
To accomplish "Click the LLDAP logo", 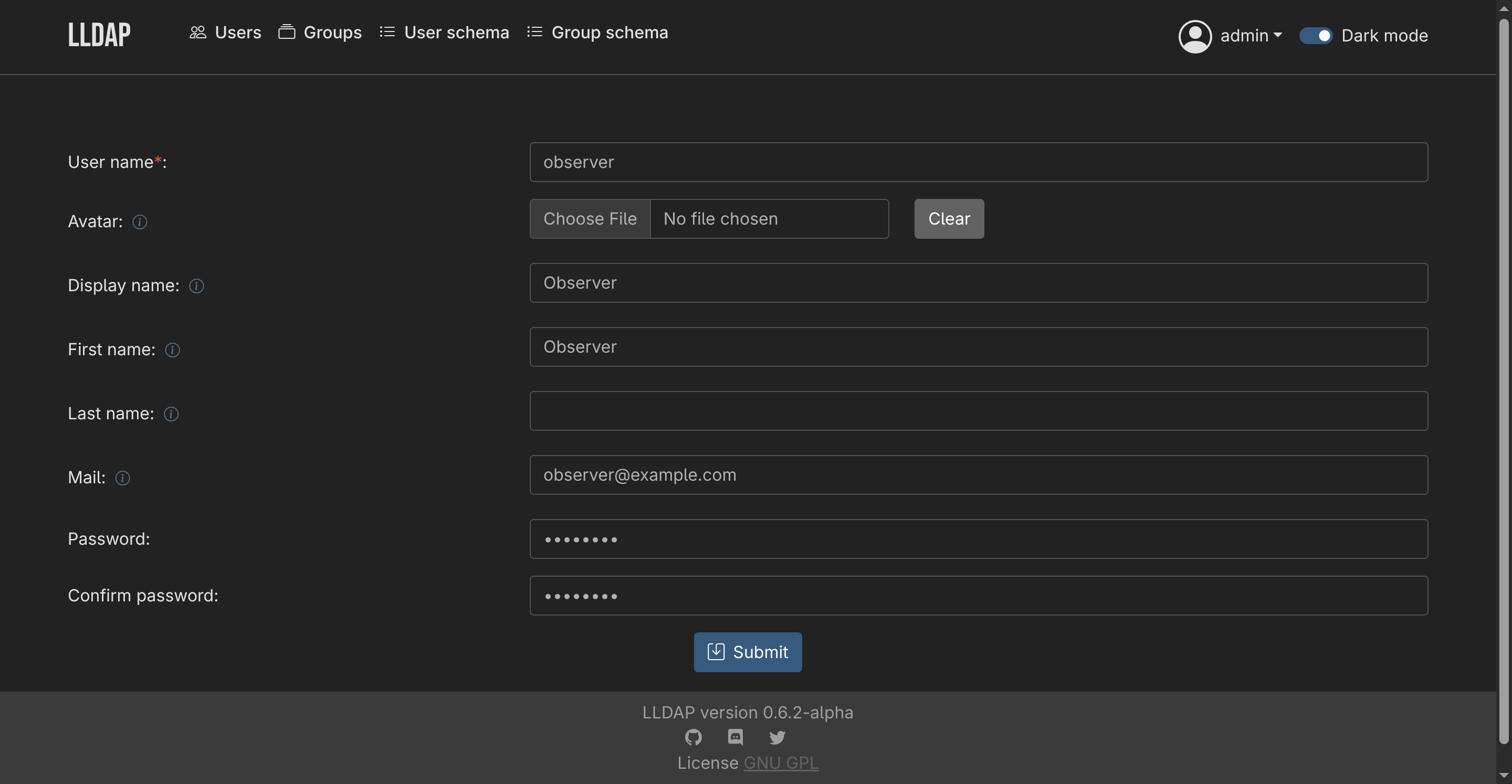I will 99,35.
